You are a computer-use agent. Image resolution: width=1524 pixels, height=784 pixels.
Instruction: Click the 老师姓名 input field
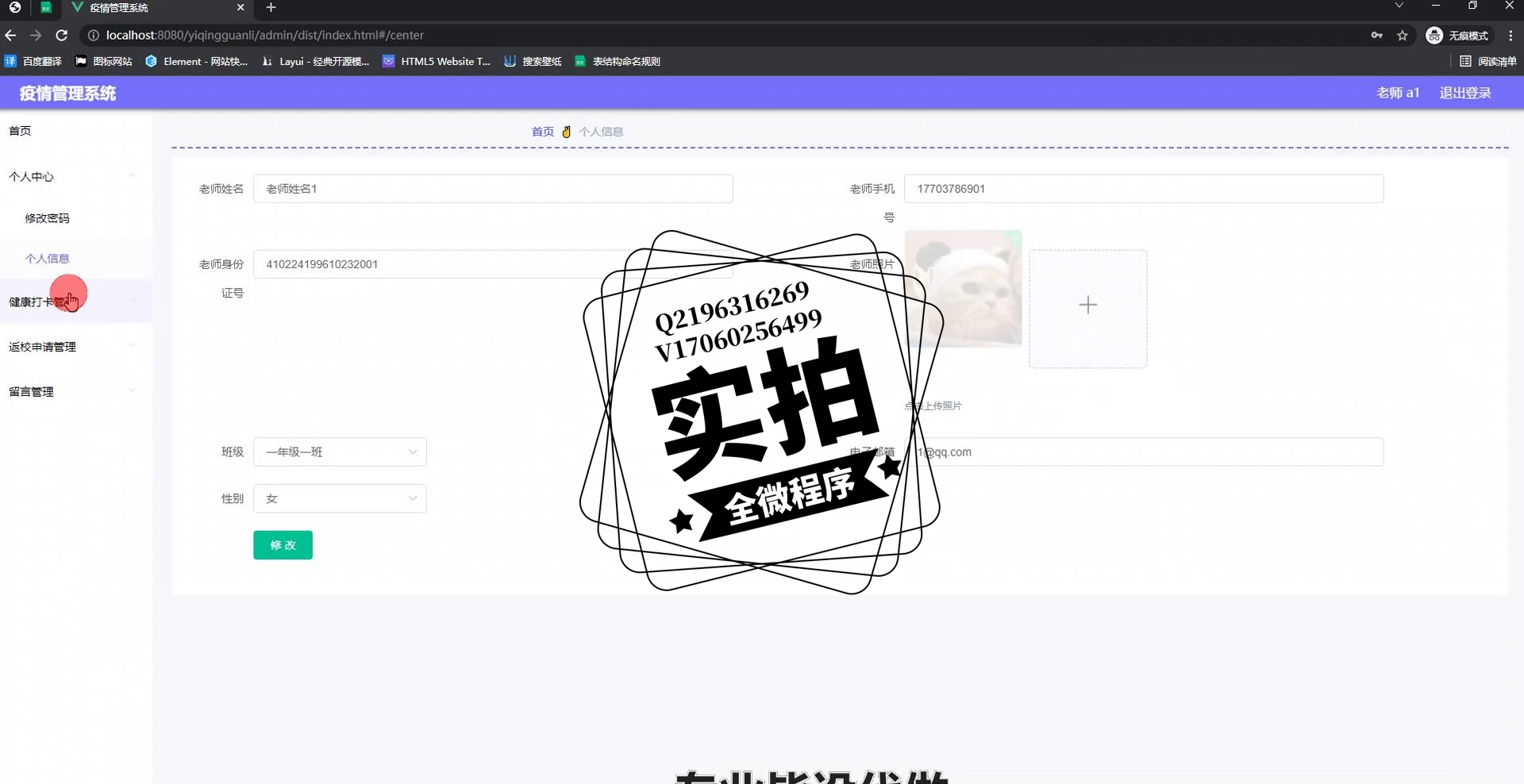point(493,189)
